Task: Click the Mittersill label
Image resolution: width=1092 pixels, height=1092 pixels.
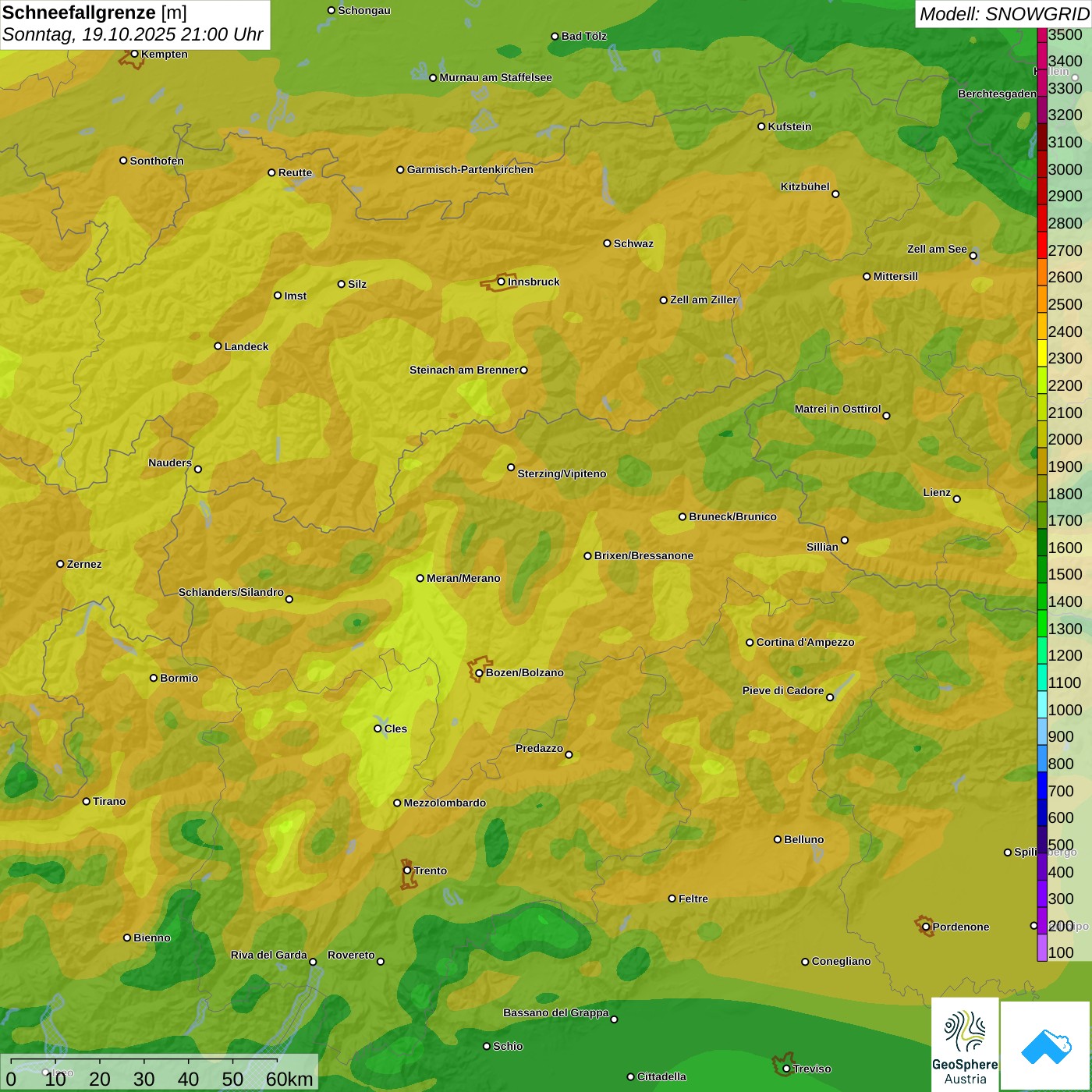Action: 895,276
